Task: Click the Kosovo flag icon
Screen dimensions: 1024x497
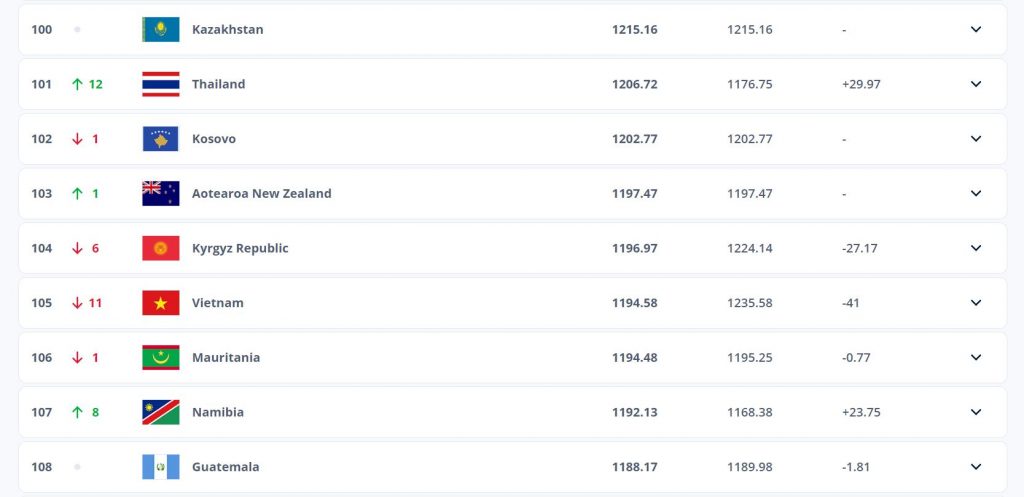Action: coord(161,139)
